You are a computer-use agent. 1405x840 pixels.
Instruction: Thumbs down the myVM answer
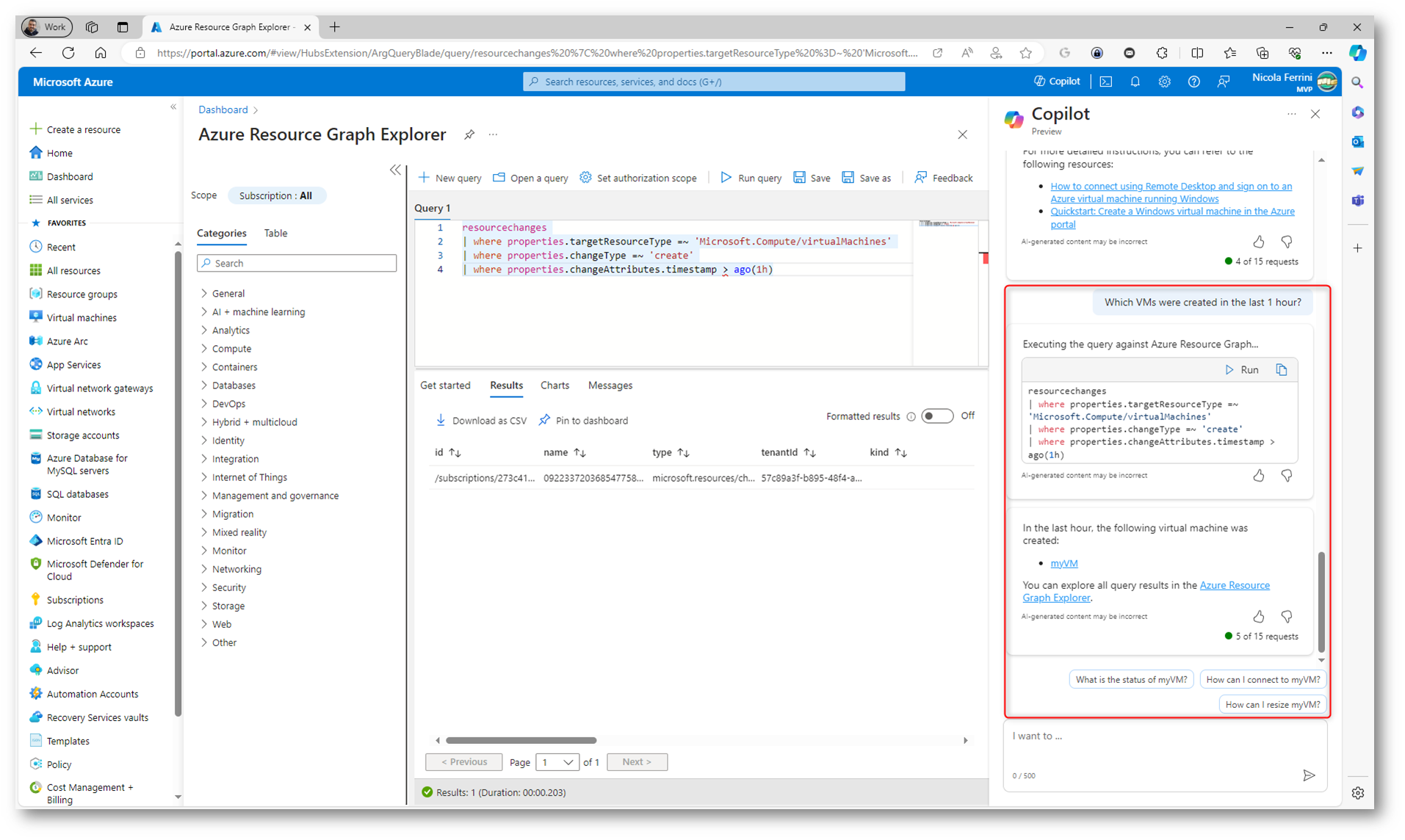pos(1287,617)
